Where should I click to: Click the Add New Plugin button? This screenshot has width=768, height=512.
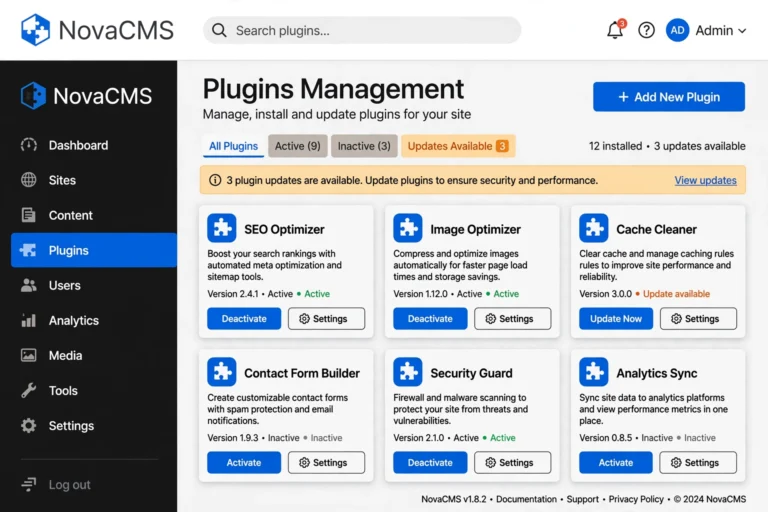669,97
